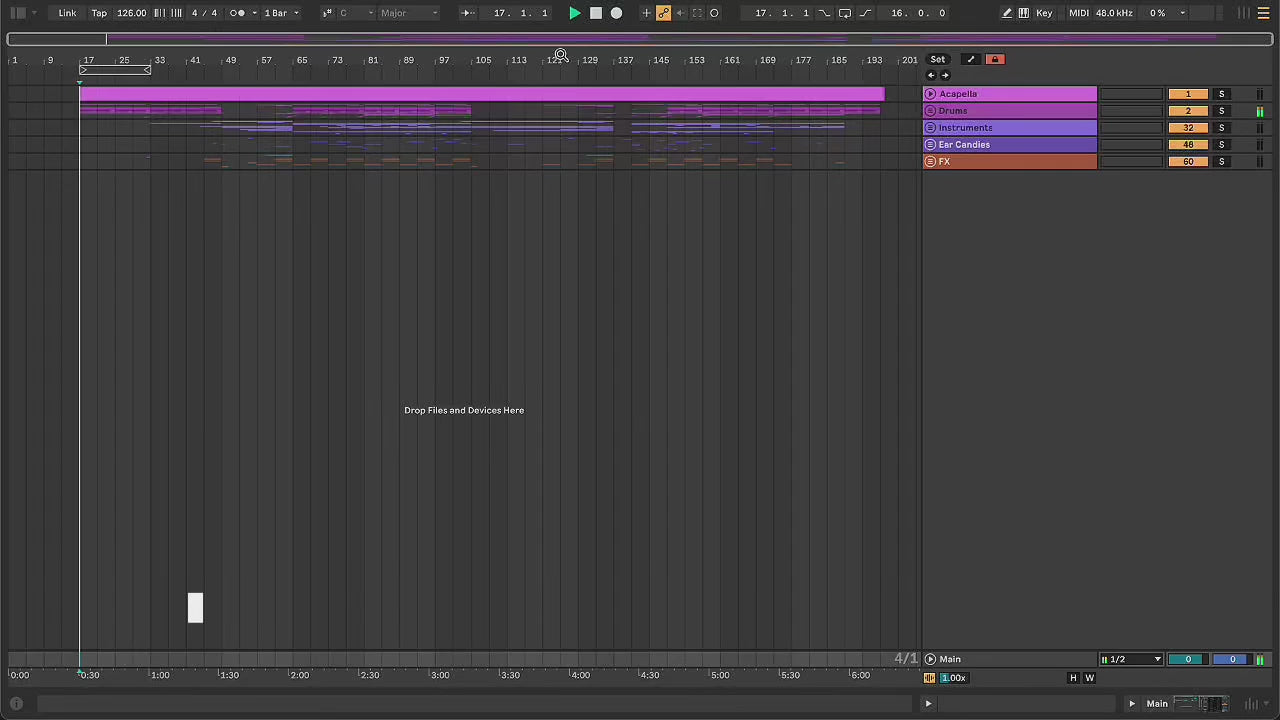This screenshot has width=1280, height=720.
Task: Click the Tap tempo button
Action: point(99,13)
